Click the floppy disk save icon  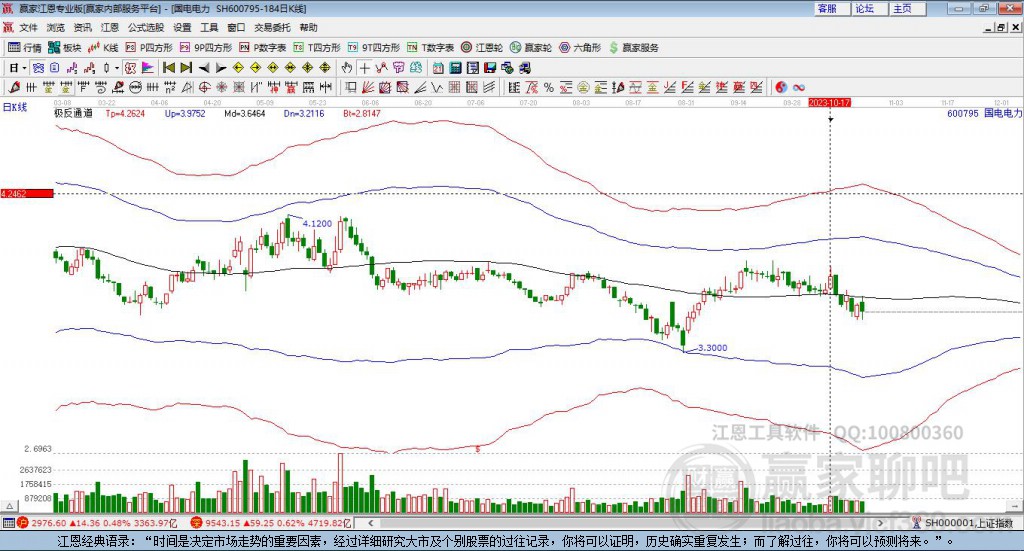tap(490, 68)
